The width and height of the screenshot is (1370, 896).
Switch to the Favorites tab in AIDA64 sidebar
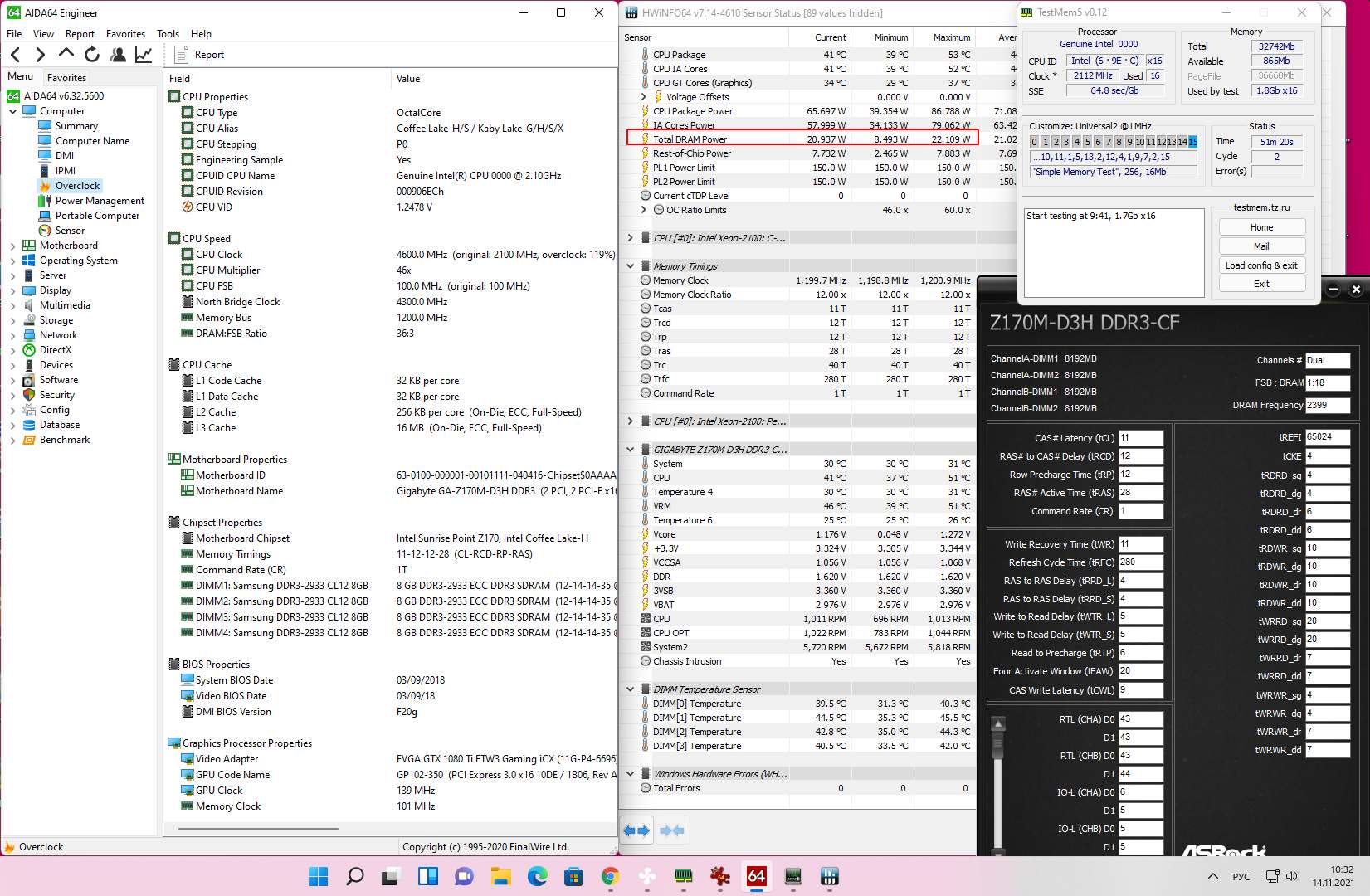(66, 77)
